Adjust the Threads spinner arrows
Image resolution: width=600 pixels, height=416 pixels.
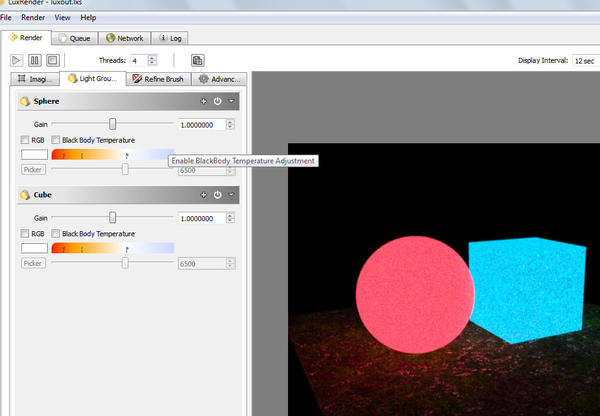click(x=152, y=60)
